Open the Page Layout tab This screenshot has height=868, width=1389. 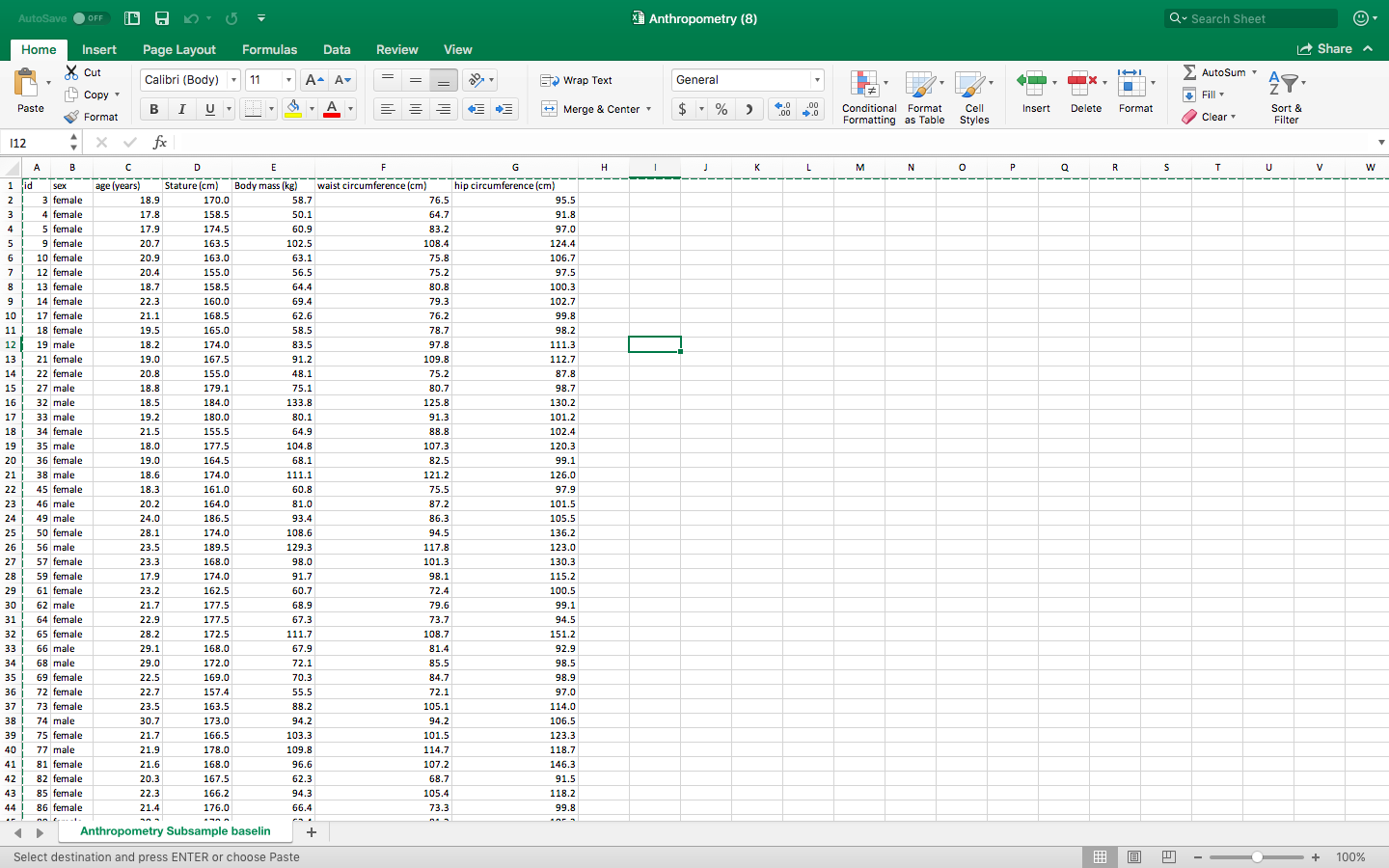179,49
